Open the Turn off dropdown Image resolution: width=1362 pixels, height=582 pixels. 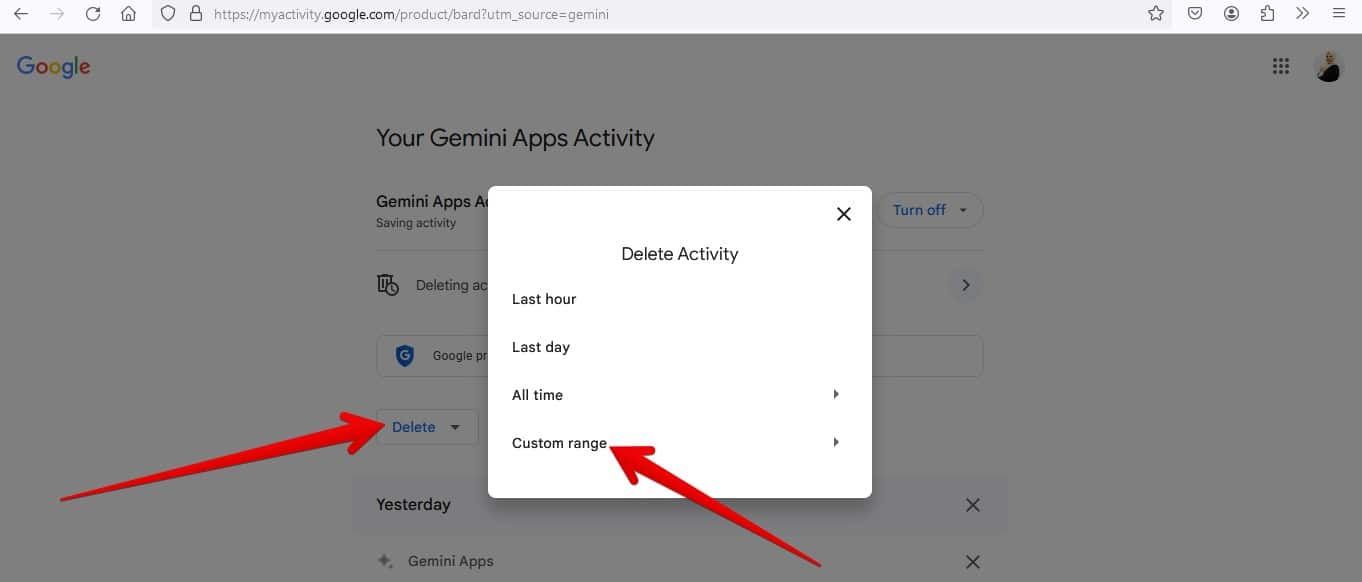tap(931, 210)
